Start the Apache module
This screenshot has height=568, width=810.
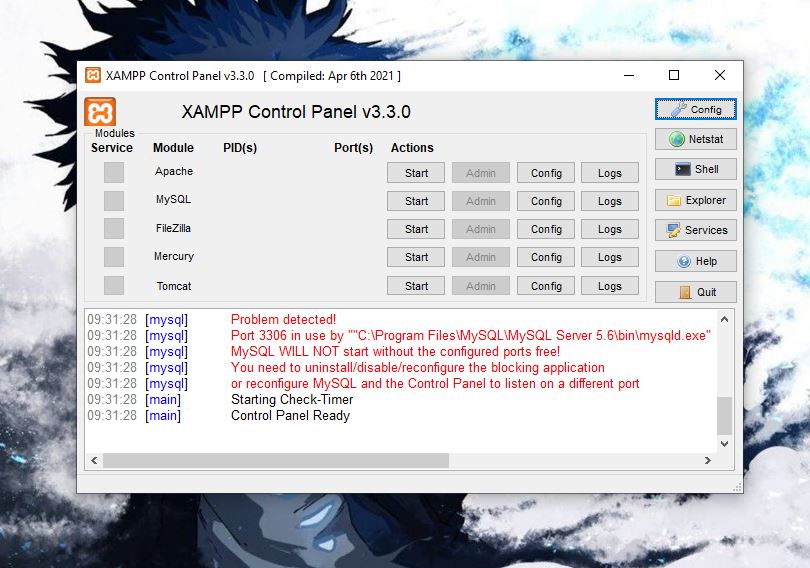416,173
